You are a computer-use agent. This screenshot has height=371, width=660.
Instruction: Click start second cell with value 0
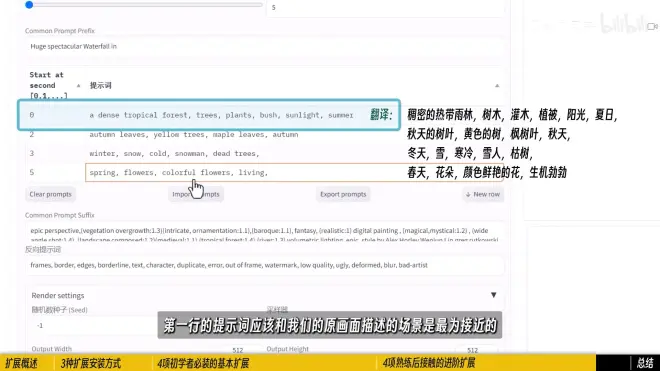coord(55,115)
